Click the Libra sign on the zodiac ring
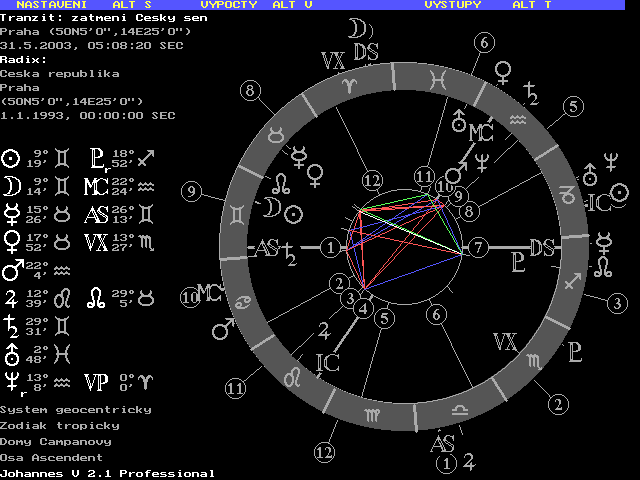Image resolution: width=640 pixels, height=480 pixels. click(x=458, y=410)
